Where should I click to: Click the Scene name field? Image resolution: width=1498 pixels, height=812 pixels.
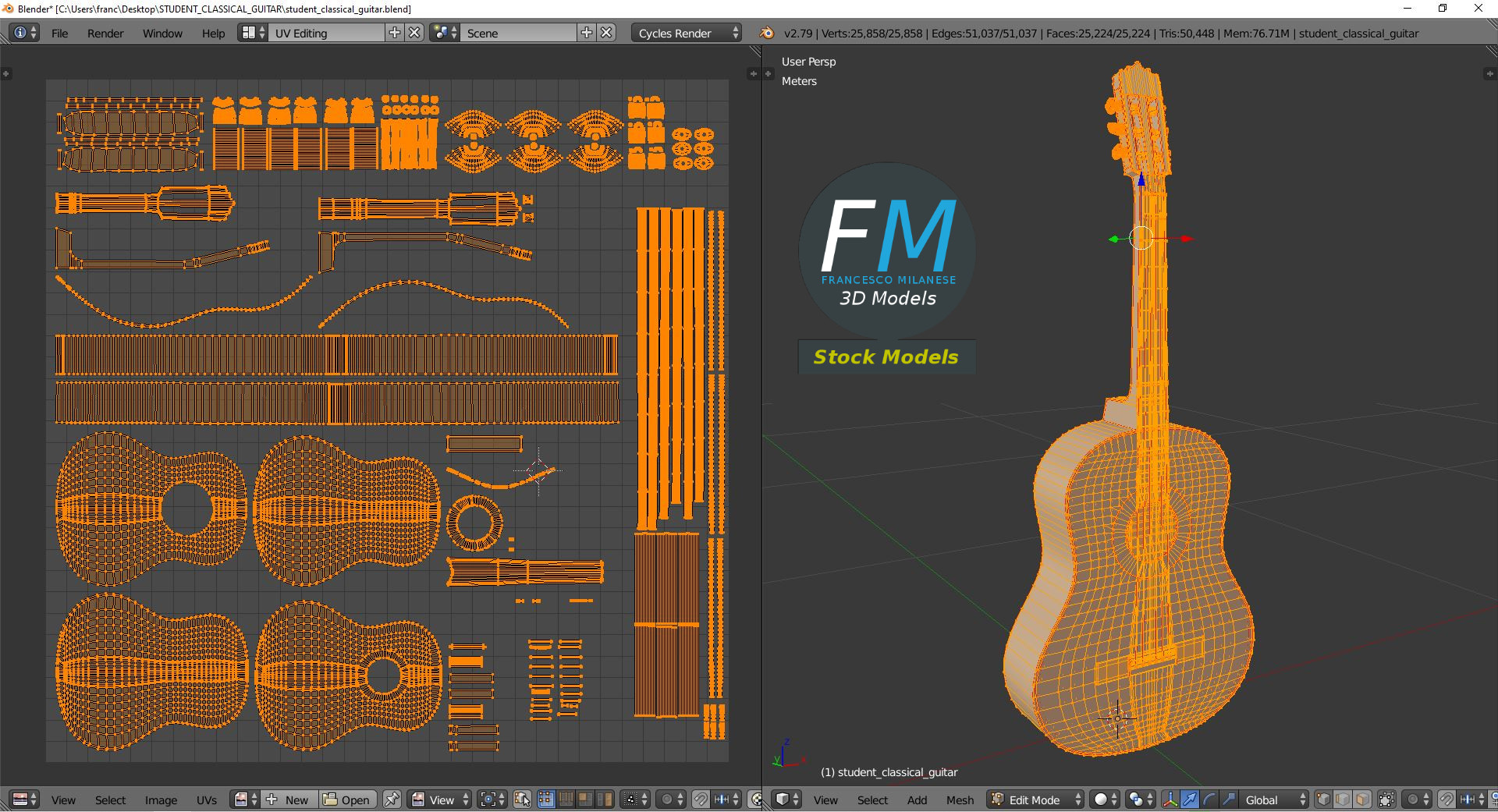click(519, 34)
